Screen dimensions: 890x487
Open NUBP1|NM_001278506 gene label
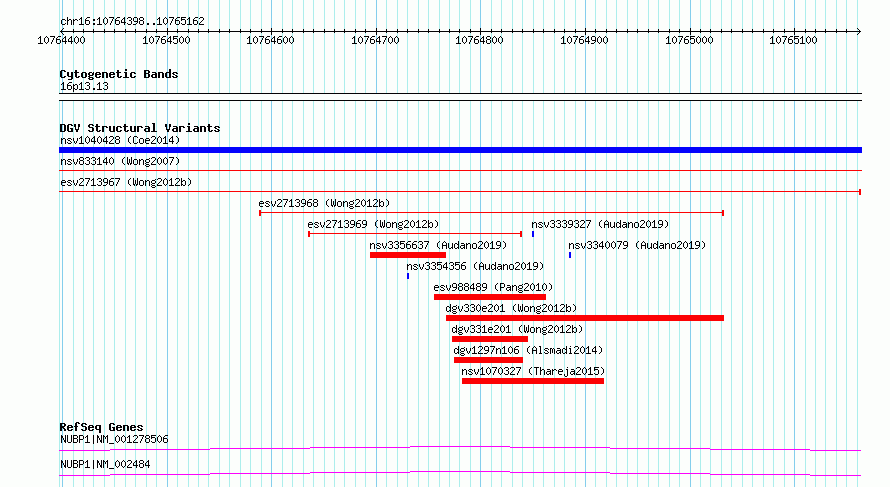pos(114,439)
